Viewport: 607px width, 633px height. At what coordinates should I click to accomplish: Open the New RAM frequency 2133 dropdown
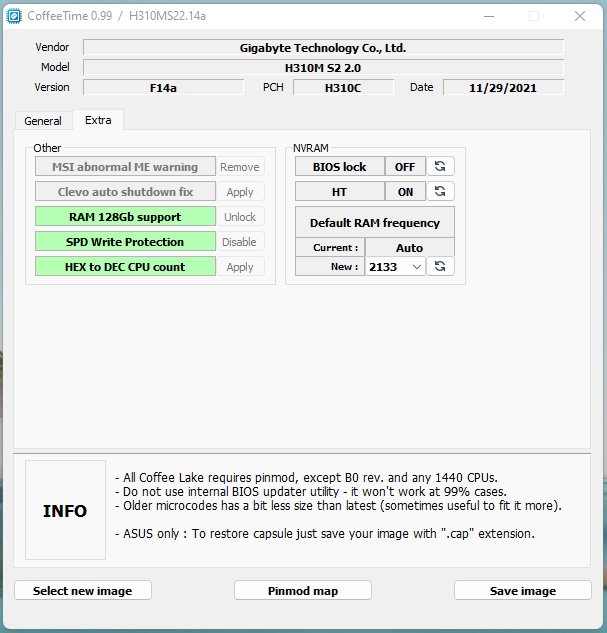point(395,266)
